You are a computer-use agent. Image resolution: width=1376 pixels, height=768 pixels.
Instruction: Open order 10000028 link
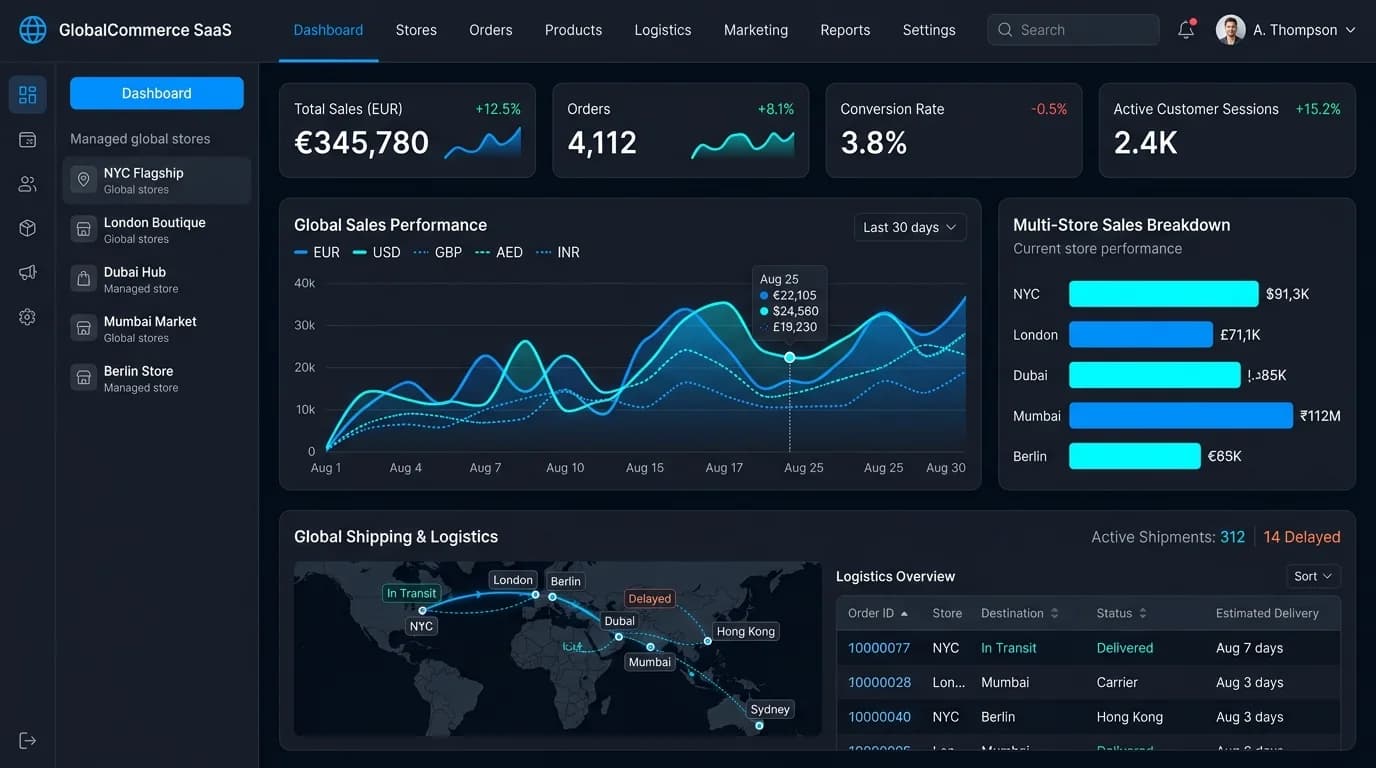pyautogui.click(x=879, y=682)
